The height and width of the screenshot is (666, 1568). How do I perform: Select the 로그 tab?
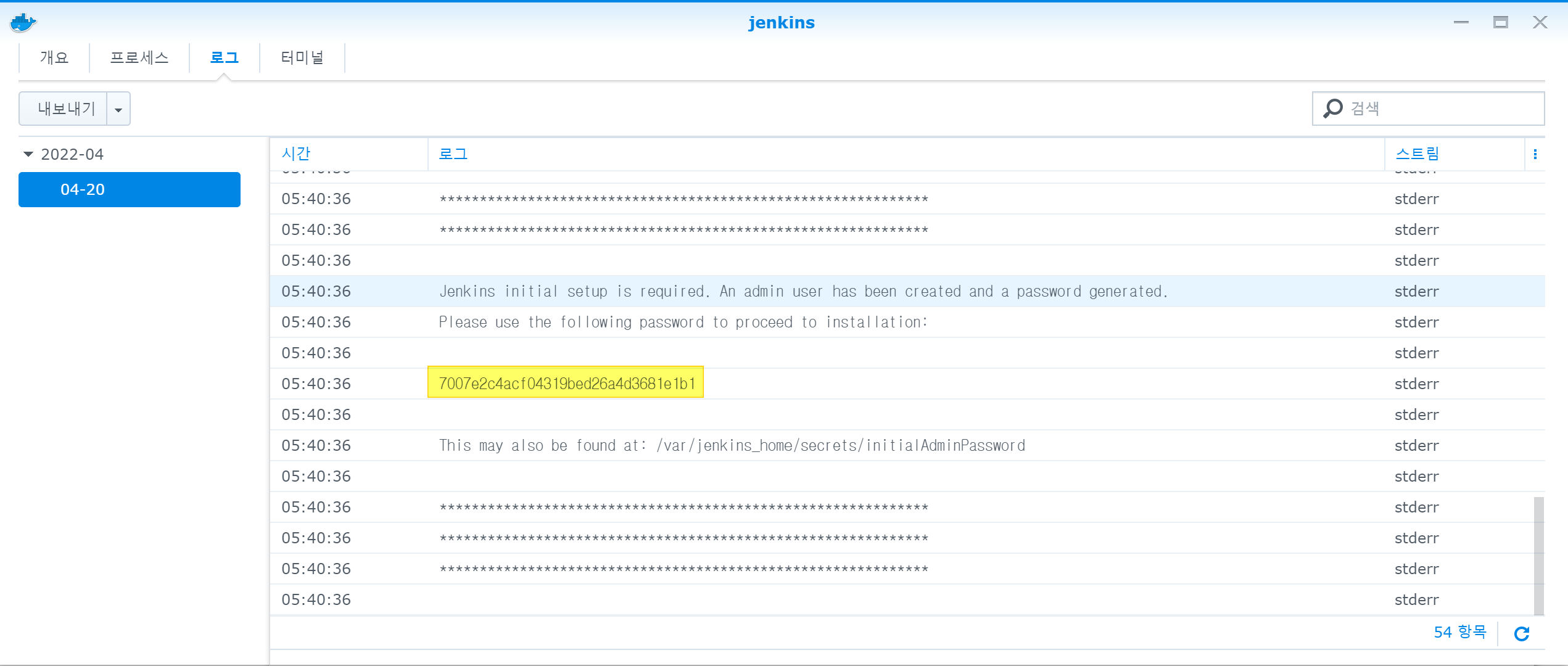click(225, 58)
